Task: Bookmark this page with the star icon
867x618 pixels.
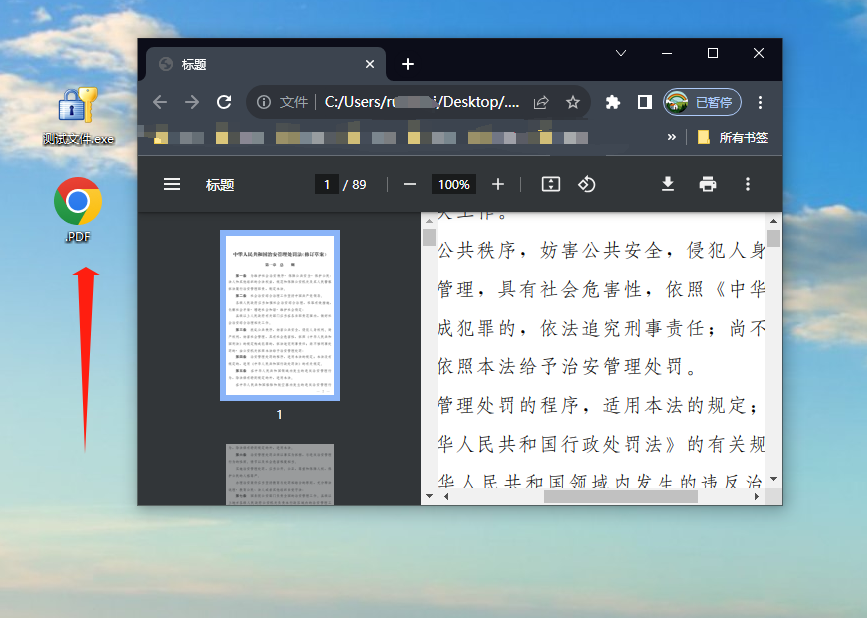Action: point(573,102)
